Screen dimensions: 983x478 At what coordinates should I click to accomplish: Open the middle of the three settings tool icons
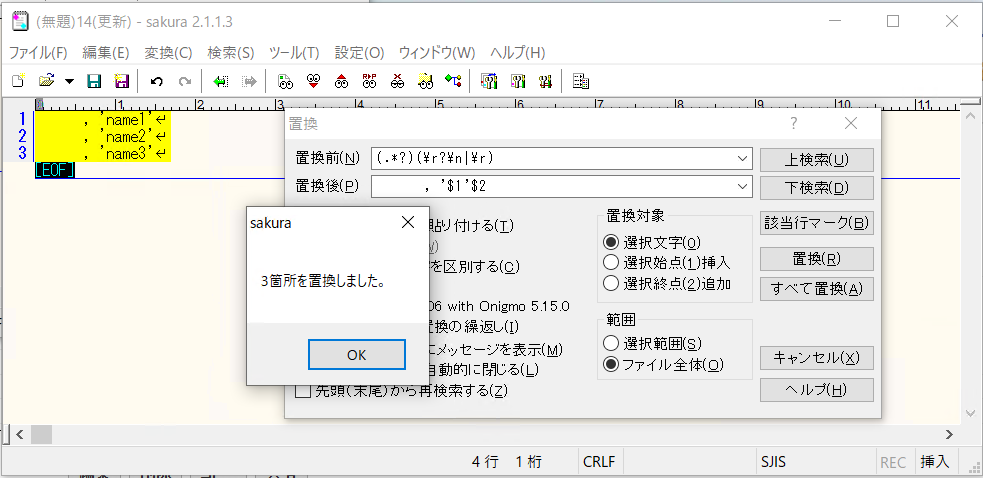517,81
